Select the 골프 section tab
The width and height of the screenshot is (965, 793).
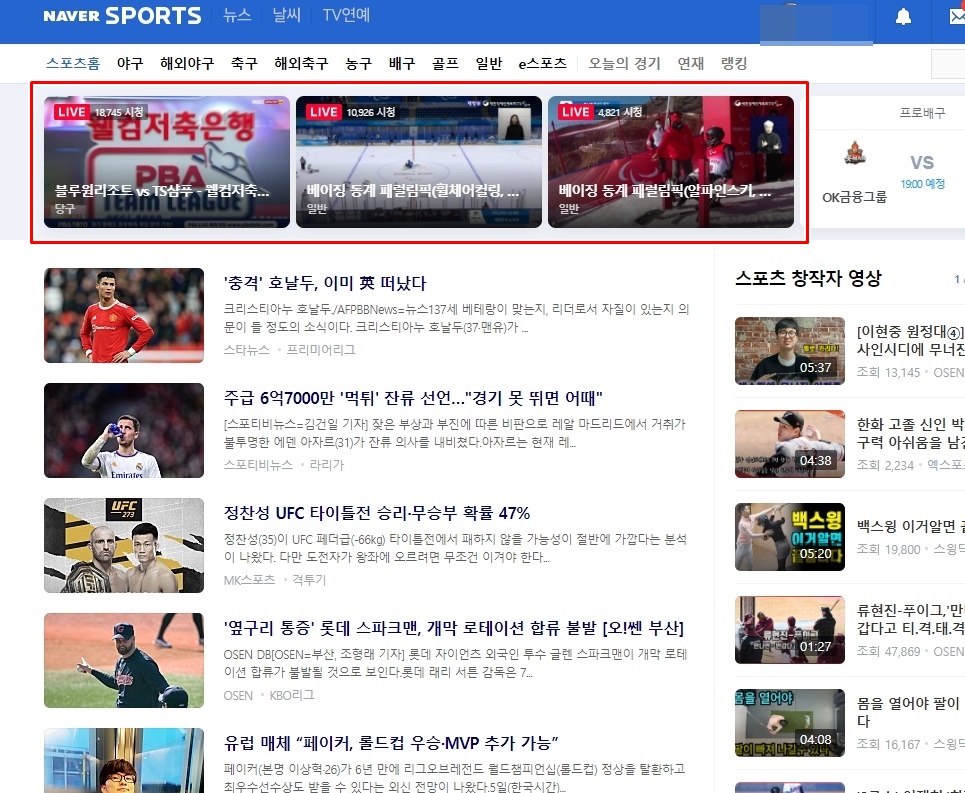[x=444, y=62]
